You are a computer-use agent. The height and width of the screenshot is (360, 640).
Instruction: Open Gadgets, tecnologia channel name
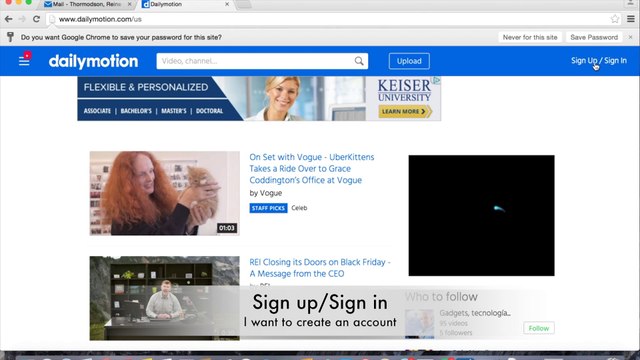pos(475,313)
